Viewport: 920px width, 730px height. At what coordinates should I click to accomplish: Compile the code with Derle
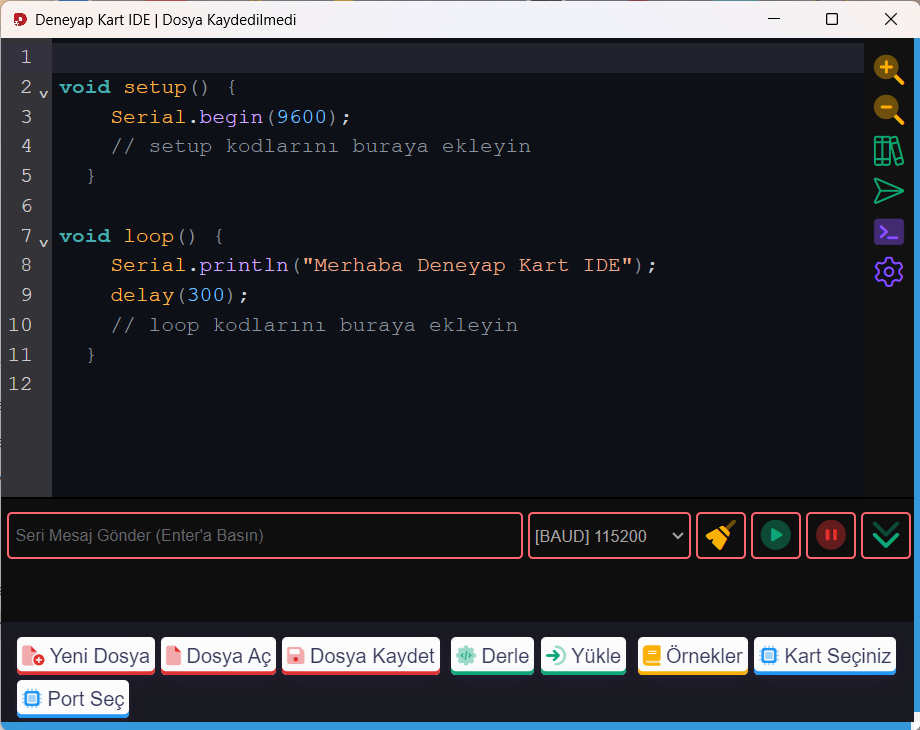[492, 655]
